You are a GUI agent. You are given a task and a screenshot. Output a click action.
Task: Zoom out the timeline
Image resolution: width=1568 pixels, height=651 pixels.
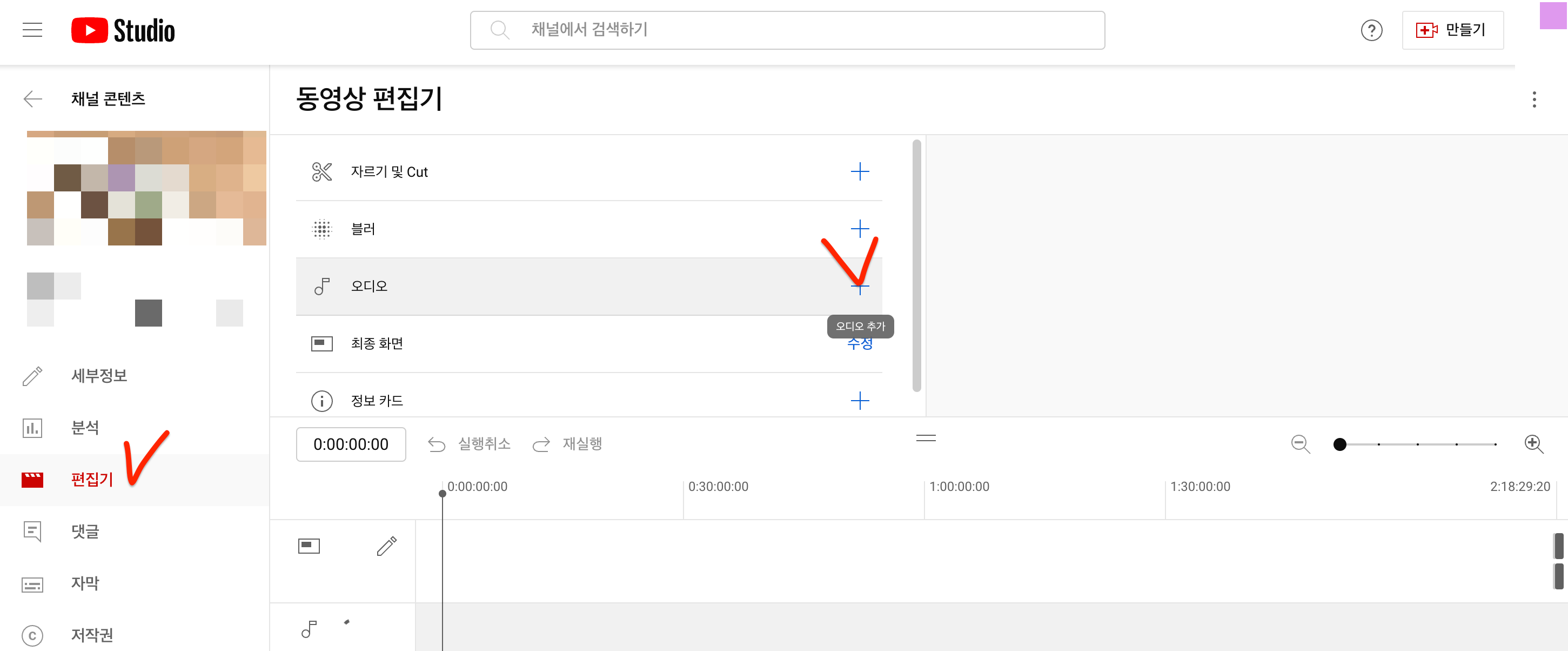click(1299, 444)
